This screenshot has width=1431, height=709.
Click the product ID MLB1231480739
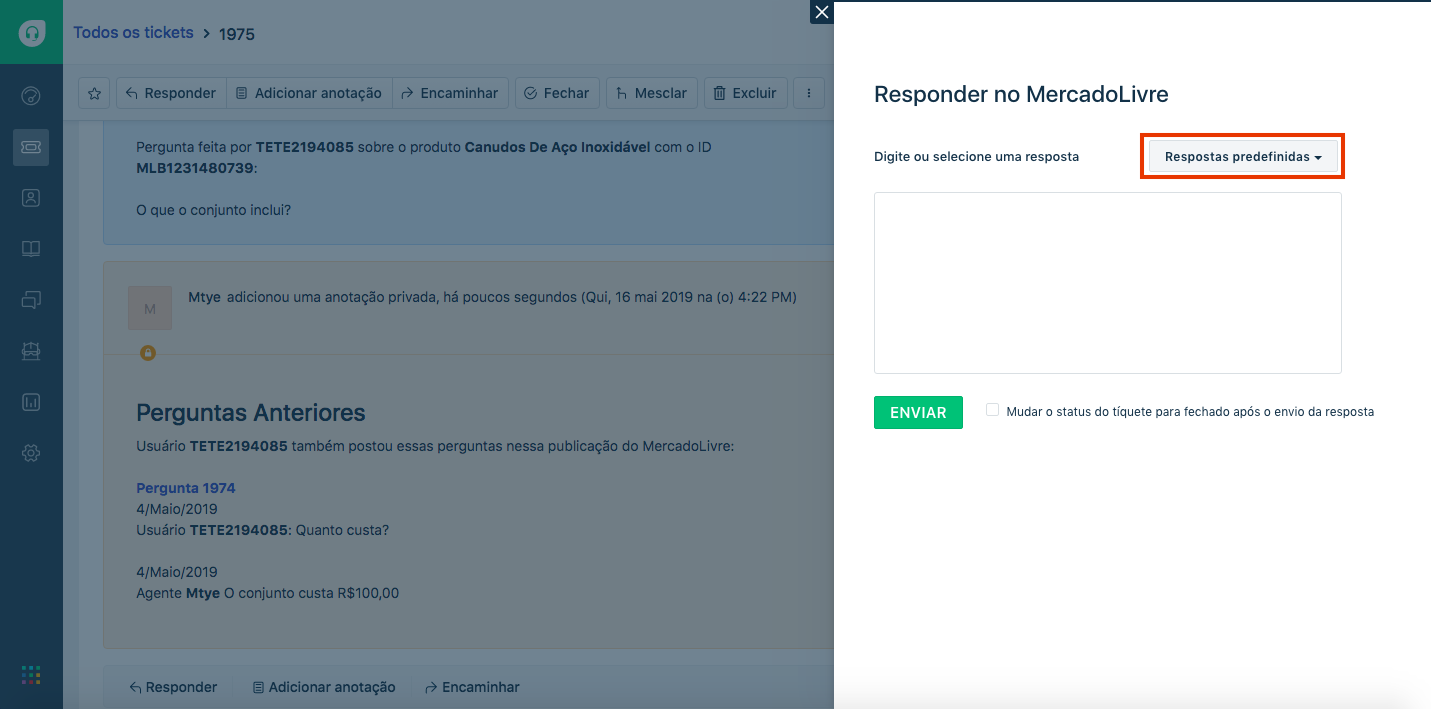pyautogui.click(x=195, y=168)
